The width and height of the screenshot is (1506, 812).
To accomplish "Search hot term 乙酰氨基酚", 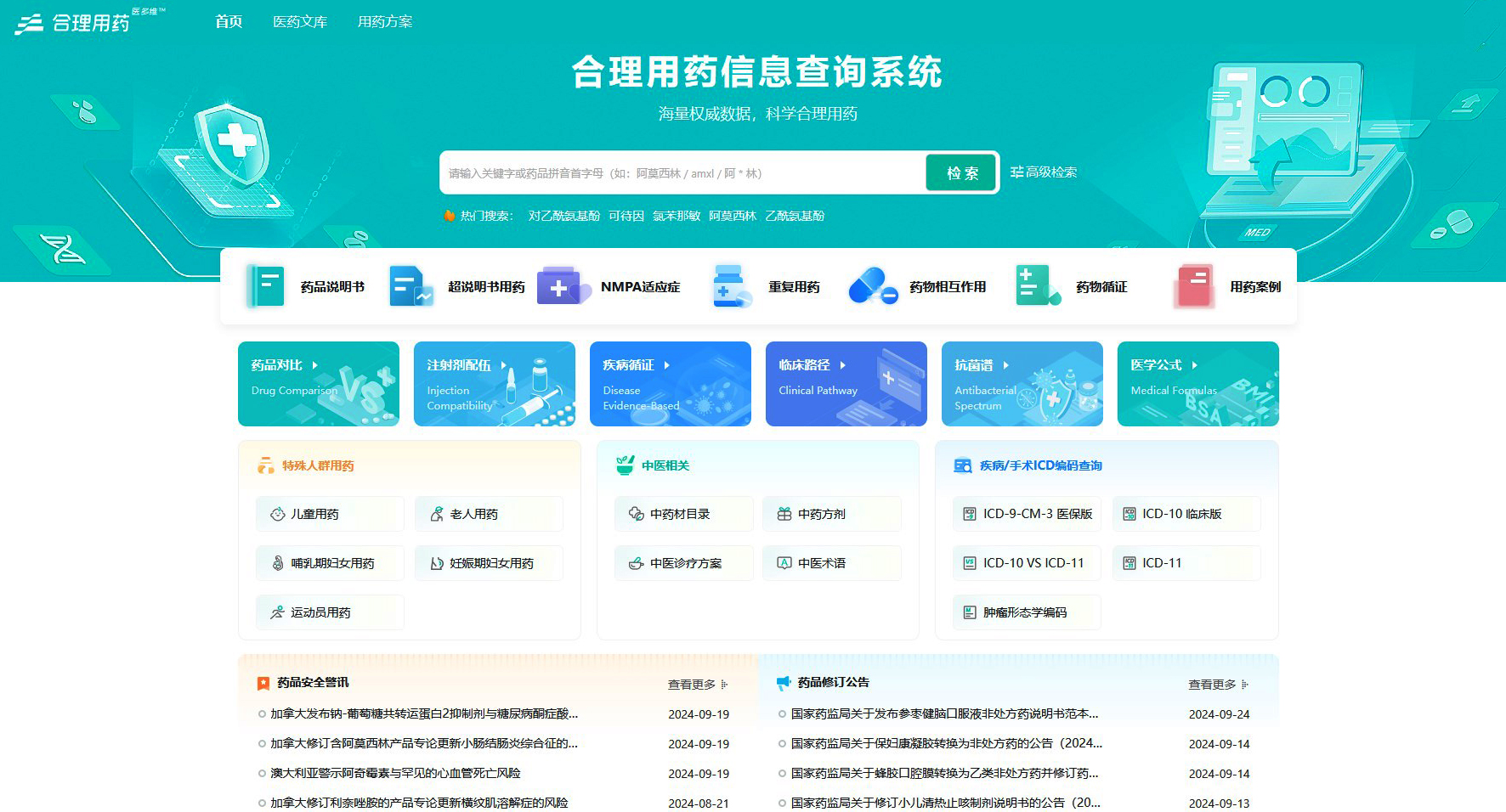I will pyautogui.click(x=795, y=216).
